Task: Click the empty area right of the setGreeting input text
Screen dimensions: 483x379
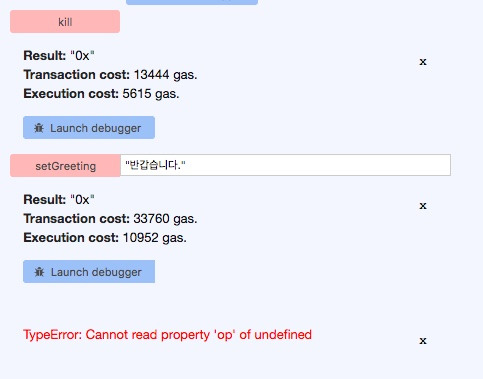Action: click(317, 165)
